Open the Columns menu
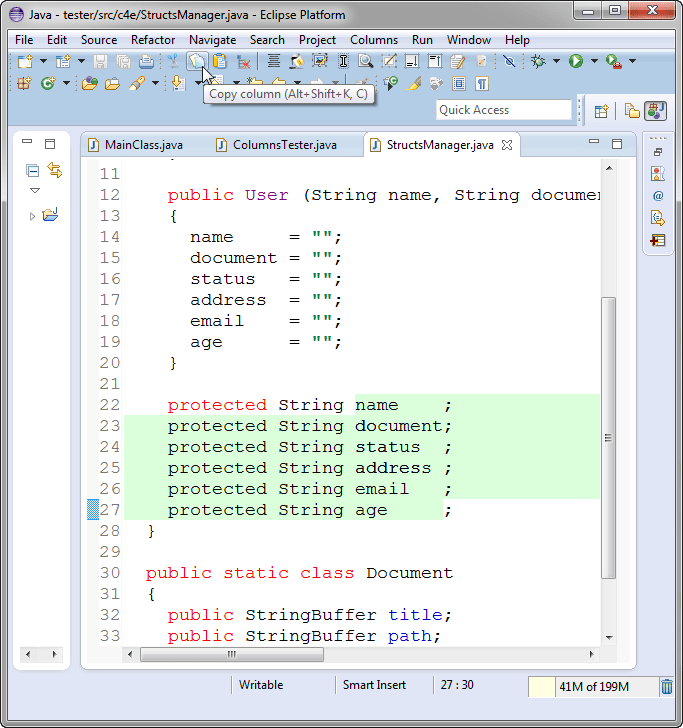683x728 pixels. [x=374, y=40]
